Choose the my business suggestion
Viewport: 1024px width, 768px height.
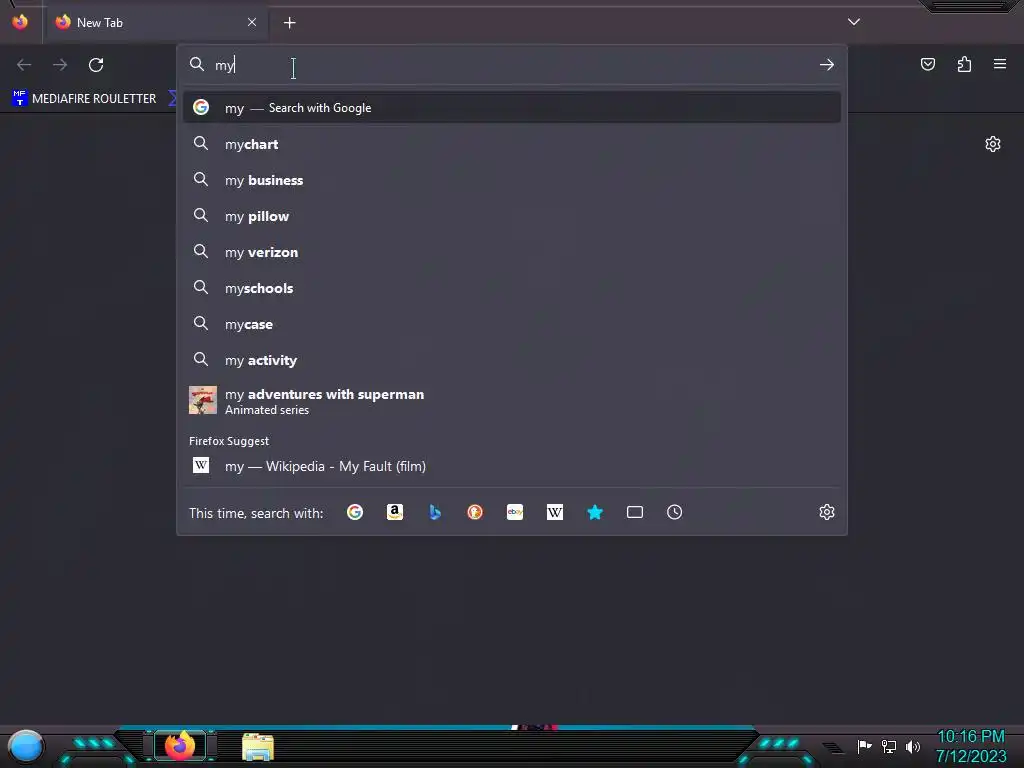tap(512, 180)
